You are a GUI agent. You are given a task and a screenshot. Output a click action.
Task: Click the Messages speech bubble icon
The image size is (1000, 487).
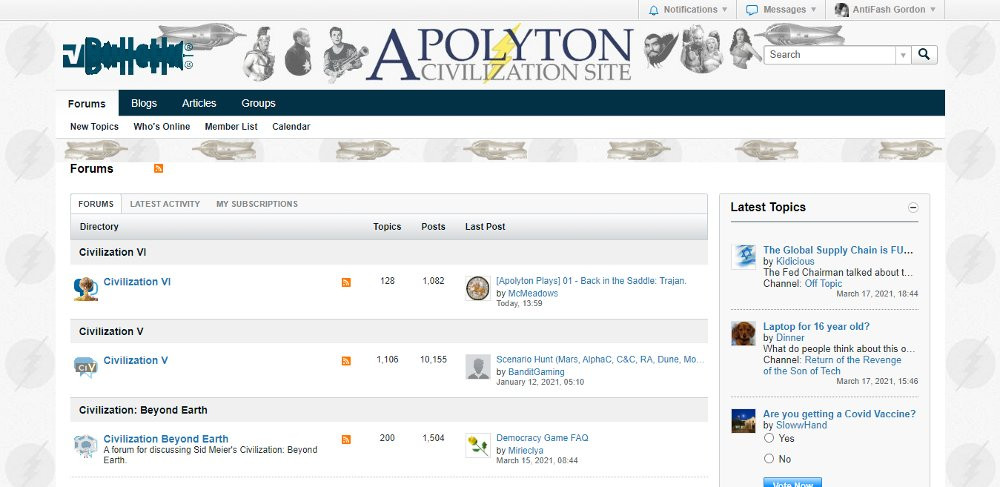(752, 10)
